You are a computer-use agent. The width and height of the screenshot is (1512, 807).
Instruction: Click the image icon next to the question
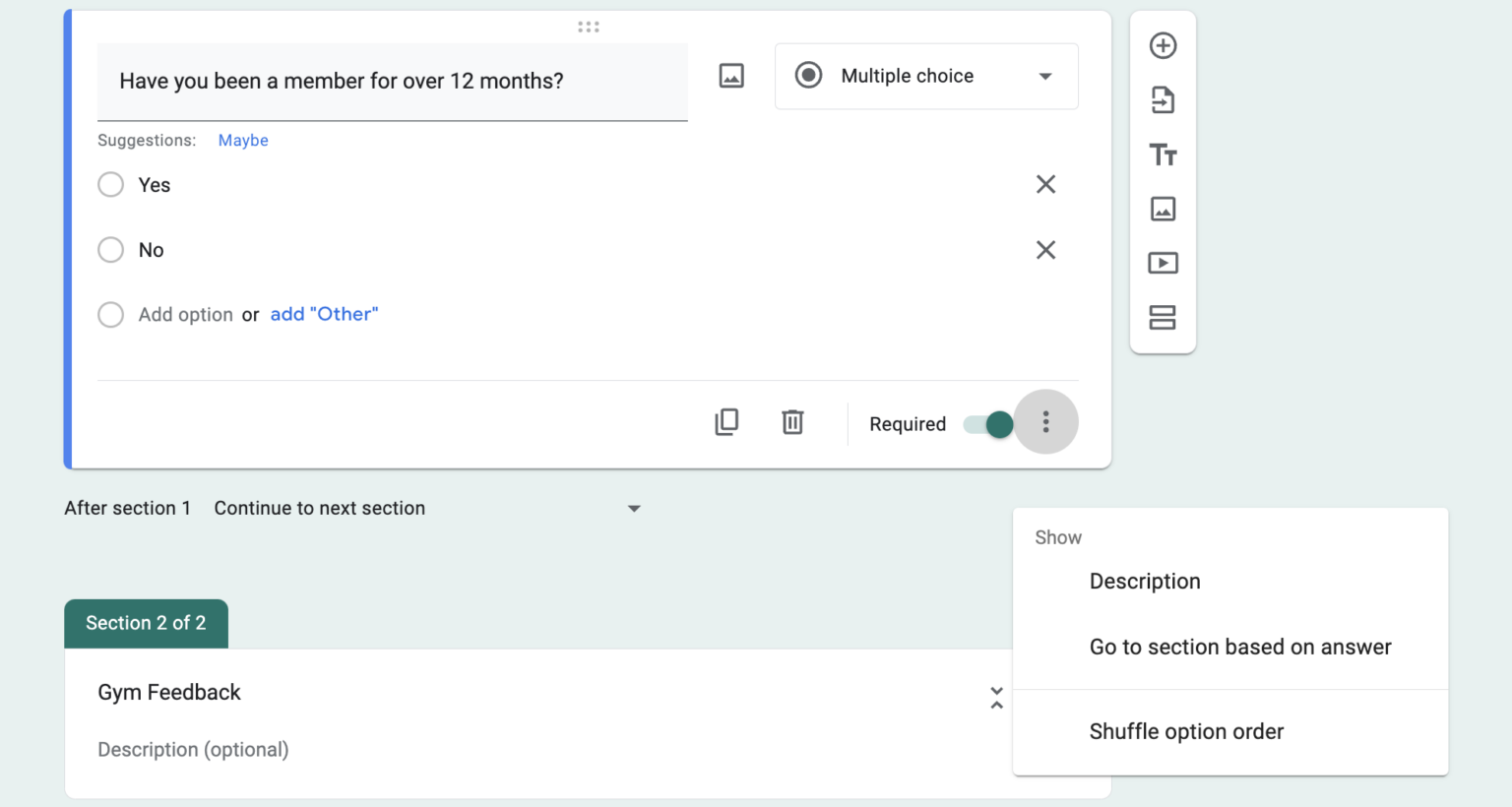(x=731, y=76)
